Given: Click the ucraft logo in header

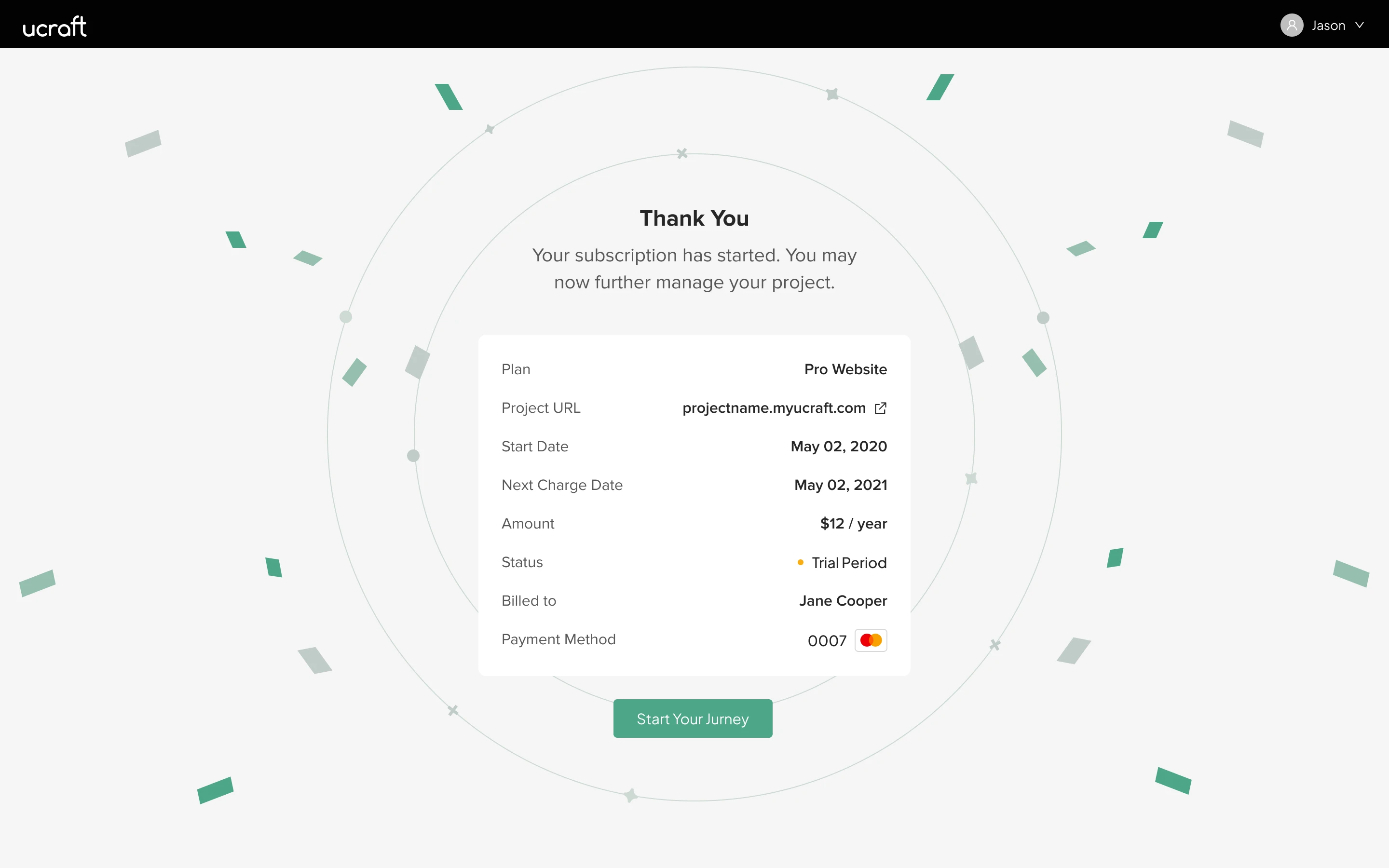Looking at the screenshot, I should [54, 27].
